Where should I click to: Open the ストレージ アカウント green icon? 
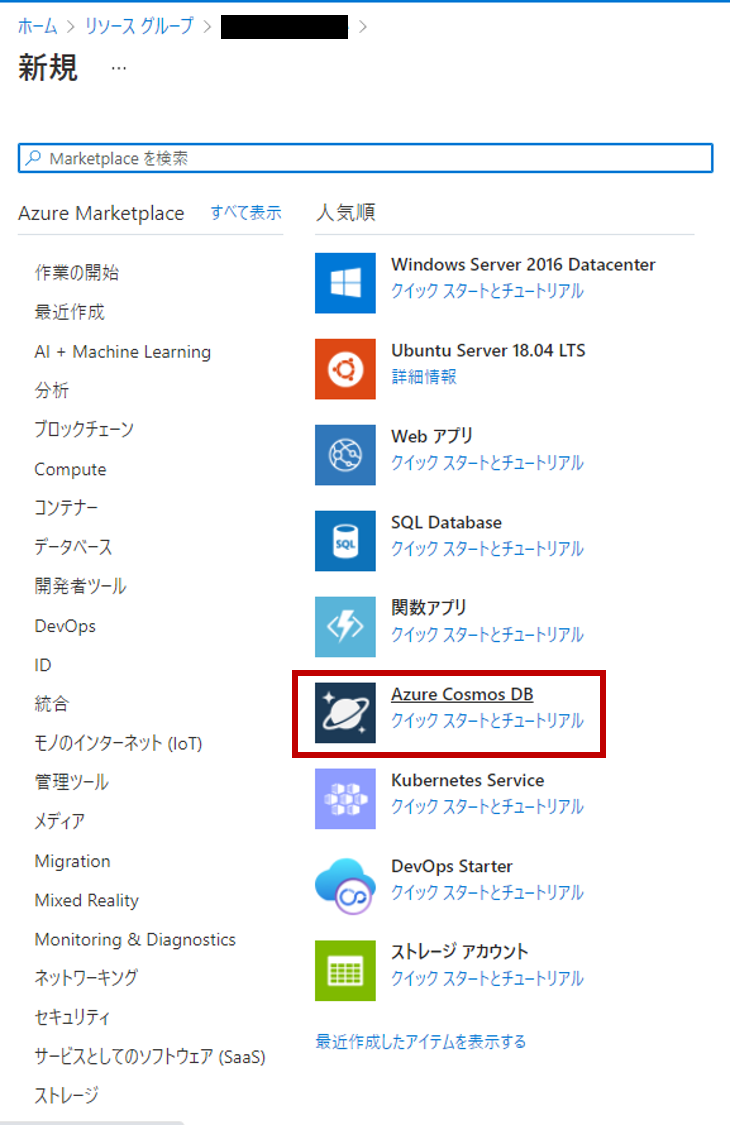click(x=345, y=971)
